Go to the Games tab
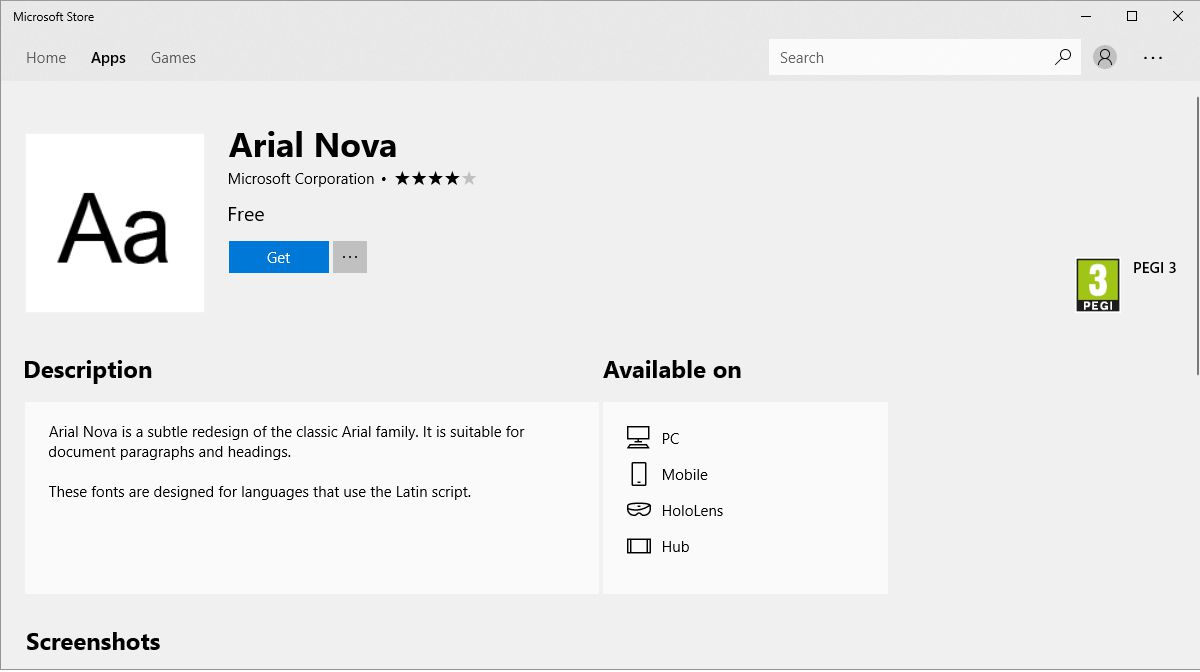This screenshot has height=672, width=1200. click(173, 58)
